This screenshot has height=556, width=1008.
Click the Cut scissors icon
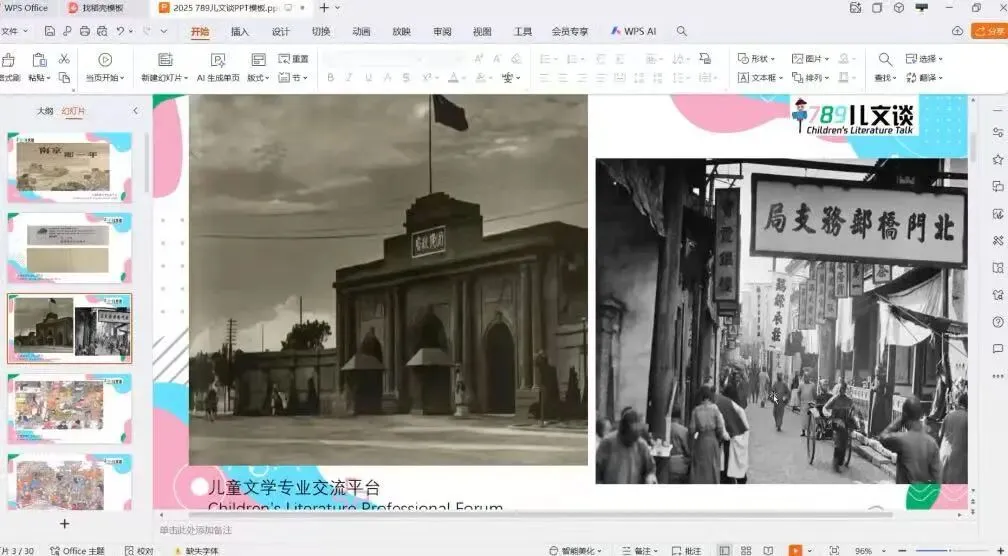click(64, 60)
